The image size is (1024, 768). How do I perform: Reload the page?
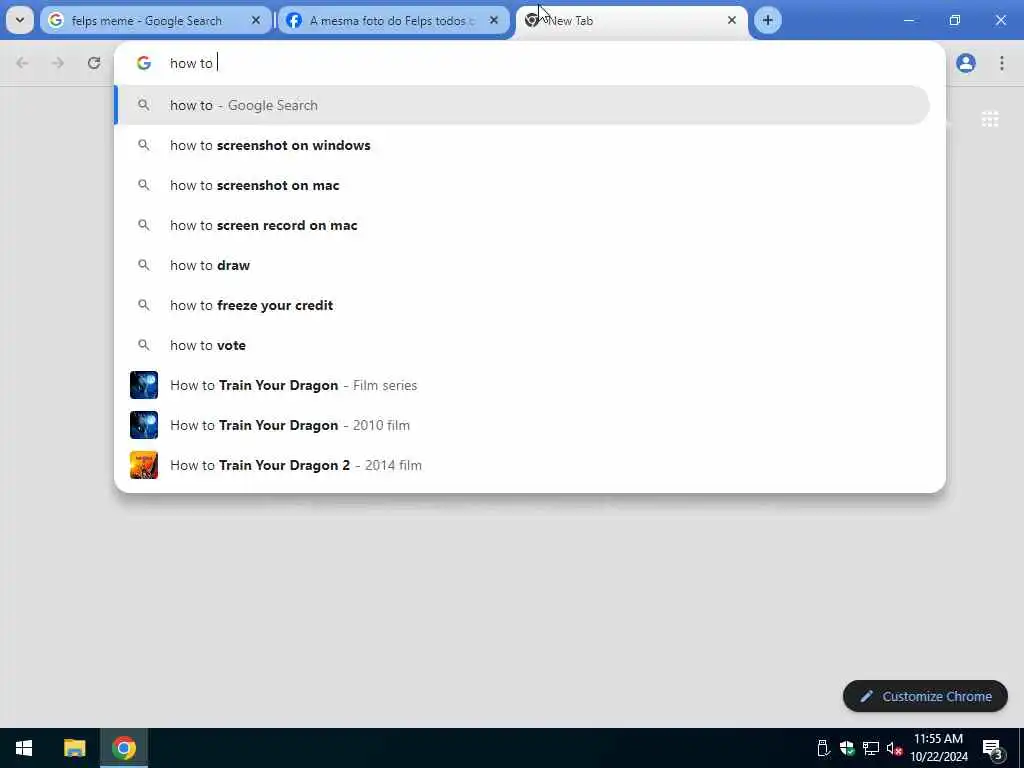coord(94,63)
